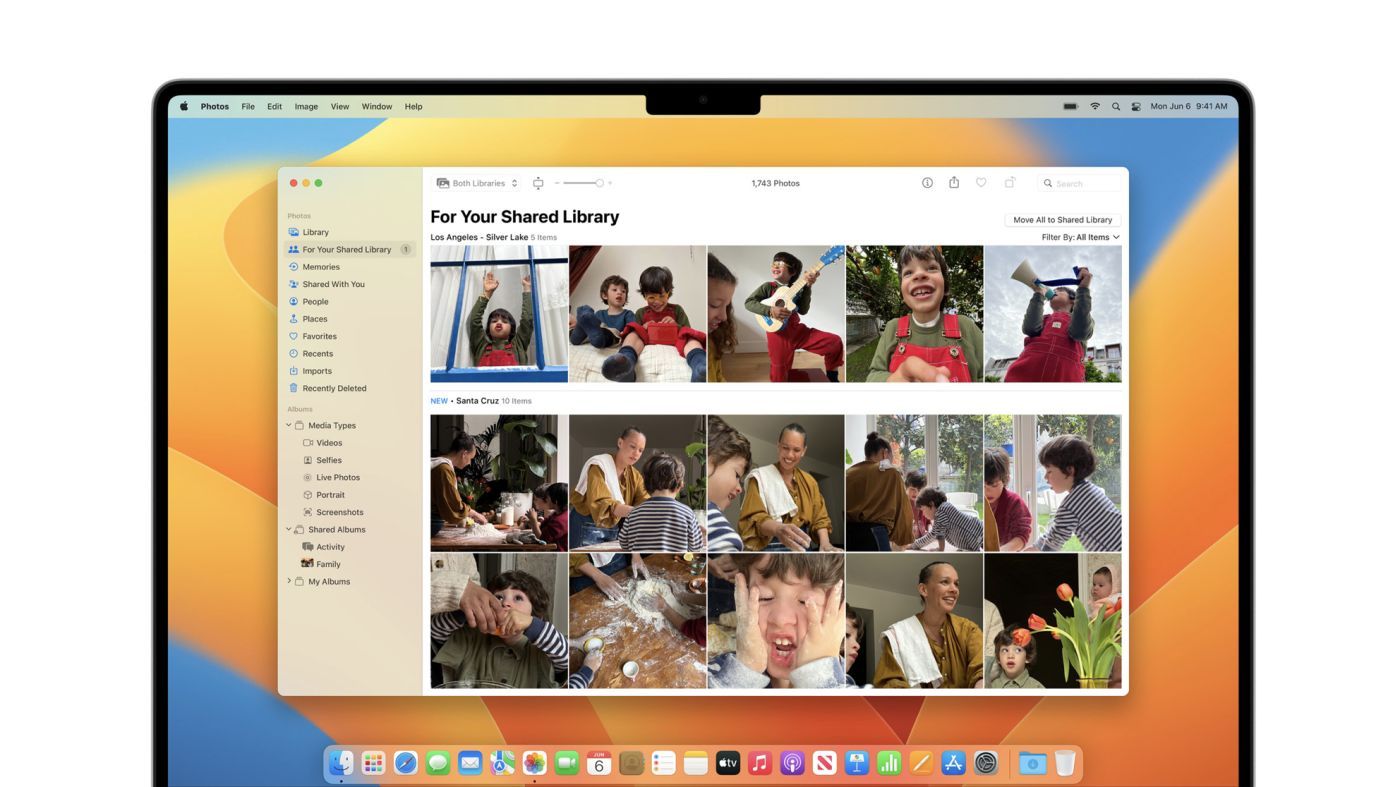The image size is (1400, 787).
Task: Click the Wi-Fi icon in menu bar
Action: click(1095, 106)
